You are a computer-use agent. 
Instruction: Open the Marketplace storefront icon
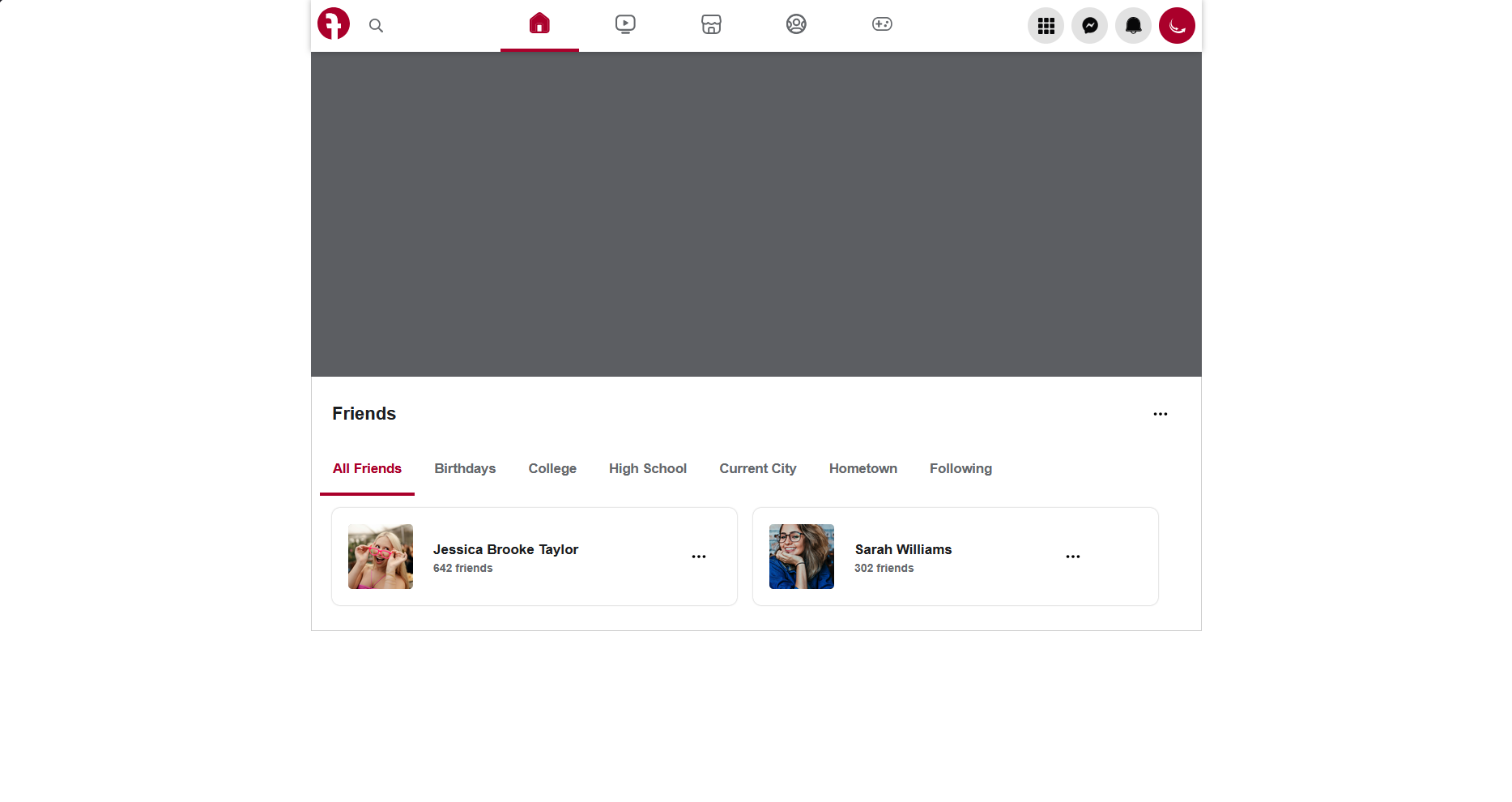(x=711, y=24)
